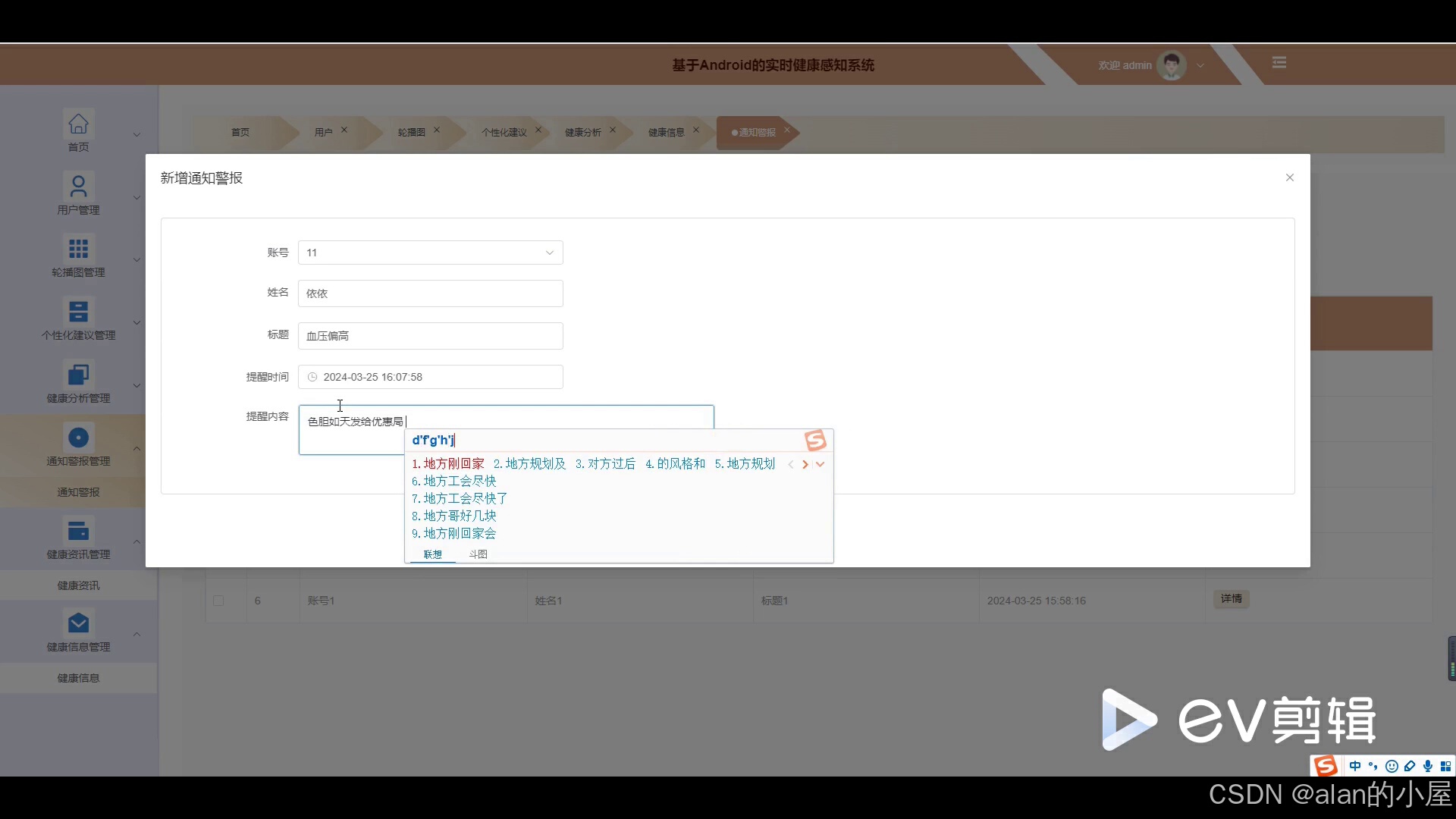Click the home icon in sidebar

point(78,123)
